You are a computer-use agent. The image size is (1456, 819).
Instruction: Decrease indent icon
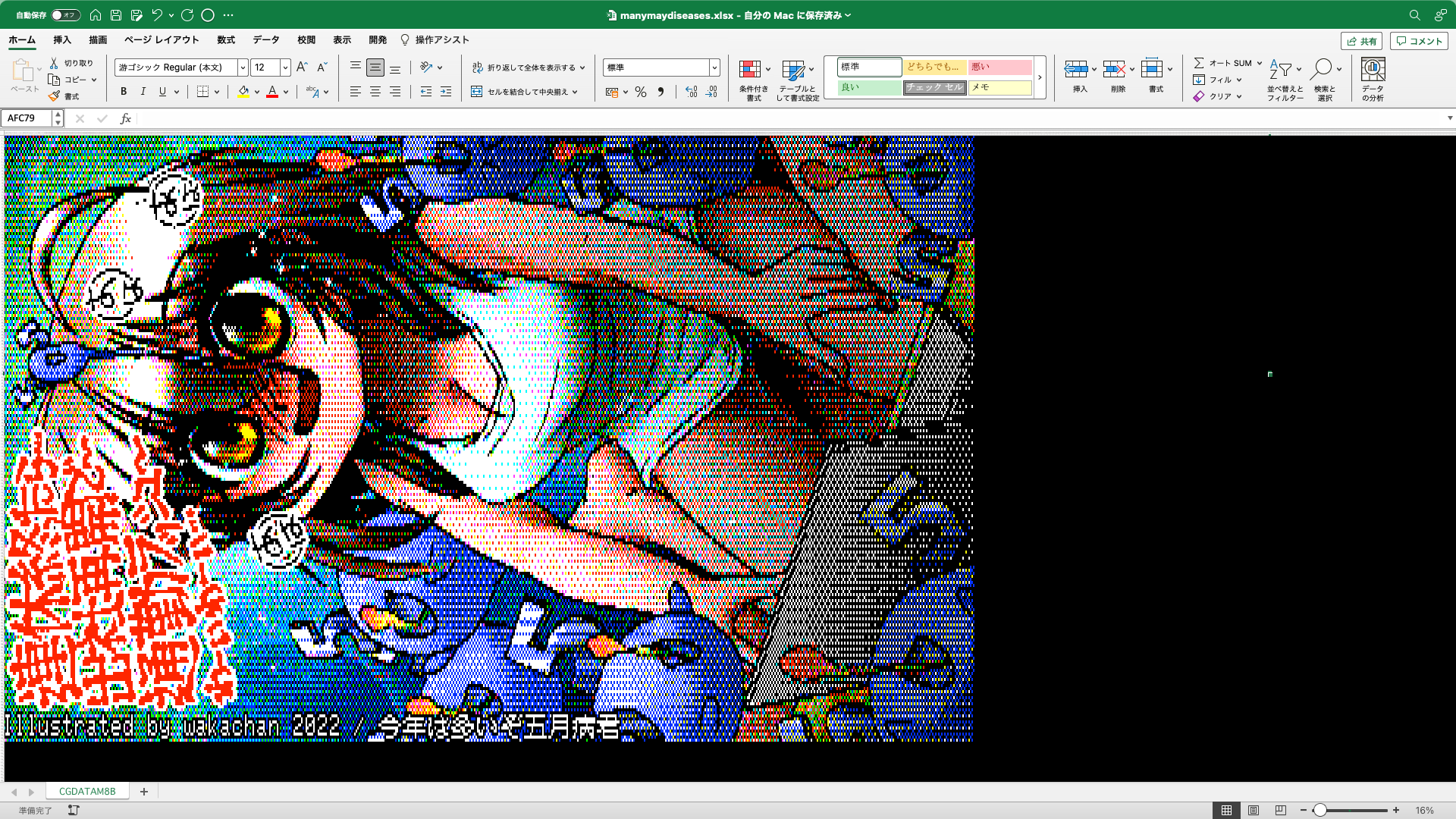426,92
